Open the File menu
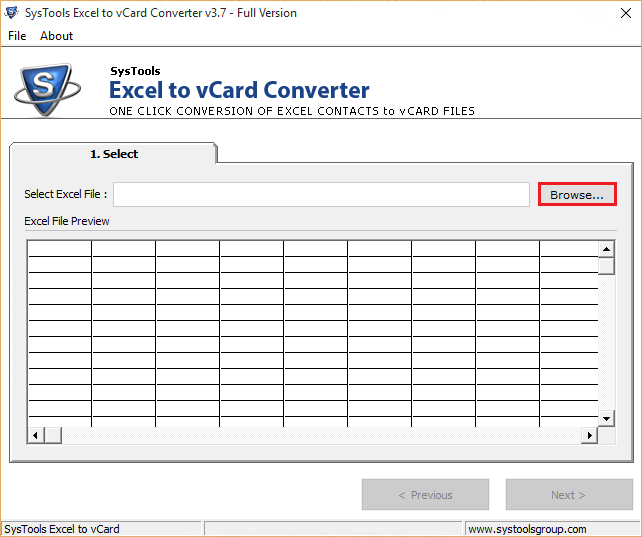The height and width of the screenshot is (537, 642). click(x=17, y=36)
